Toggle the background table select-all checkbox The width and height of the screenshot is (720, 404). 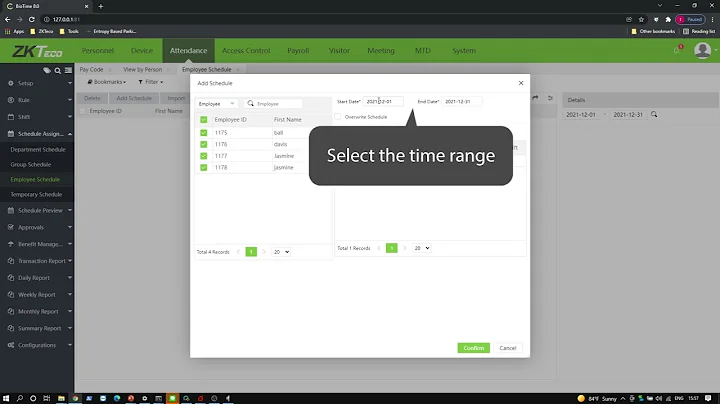pyautogui.click(x=83, y=111)
